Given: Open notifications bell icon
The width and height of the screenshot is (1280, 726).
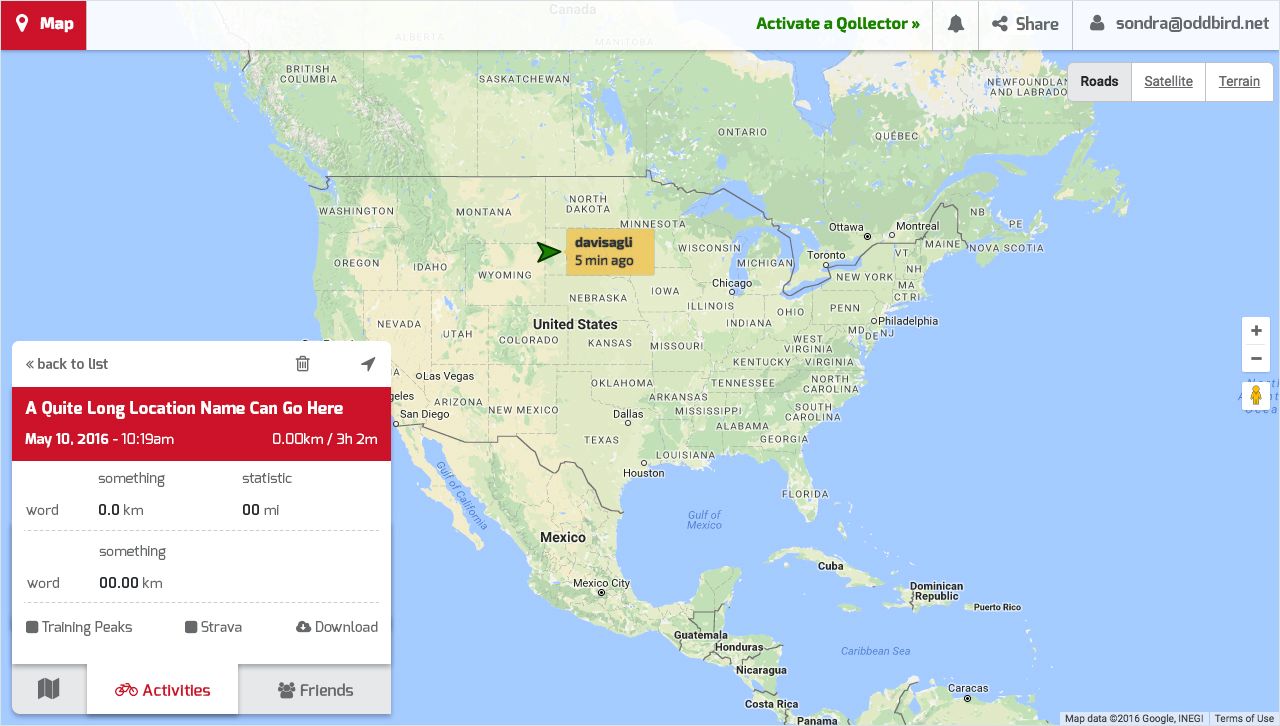Looking at the screenshot, I should 956,24.
